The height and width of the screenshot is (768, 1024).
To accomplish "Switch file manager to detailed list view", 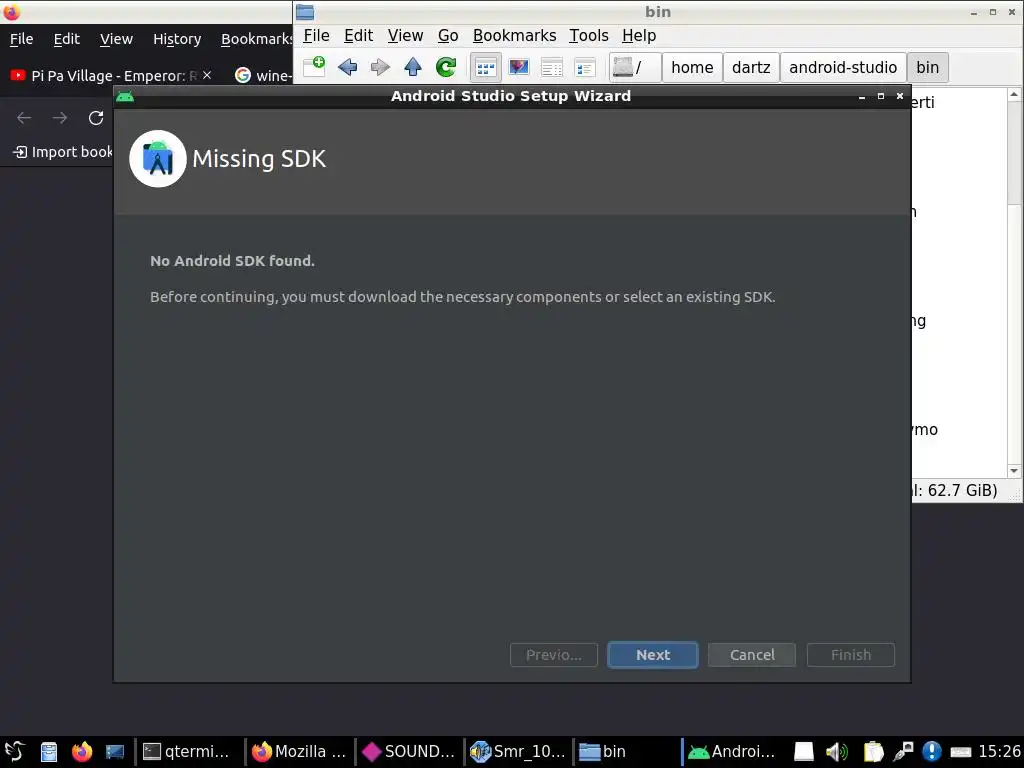I will click(x=552, y=67).
